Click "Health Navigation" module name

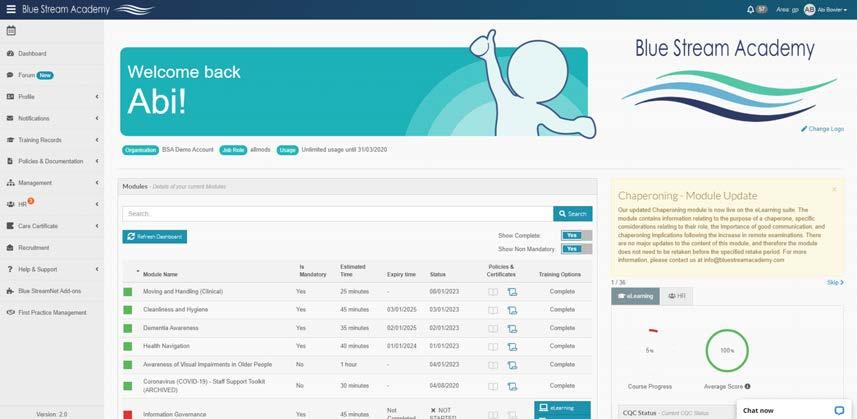pyautogui.click(x=166, y=346)
